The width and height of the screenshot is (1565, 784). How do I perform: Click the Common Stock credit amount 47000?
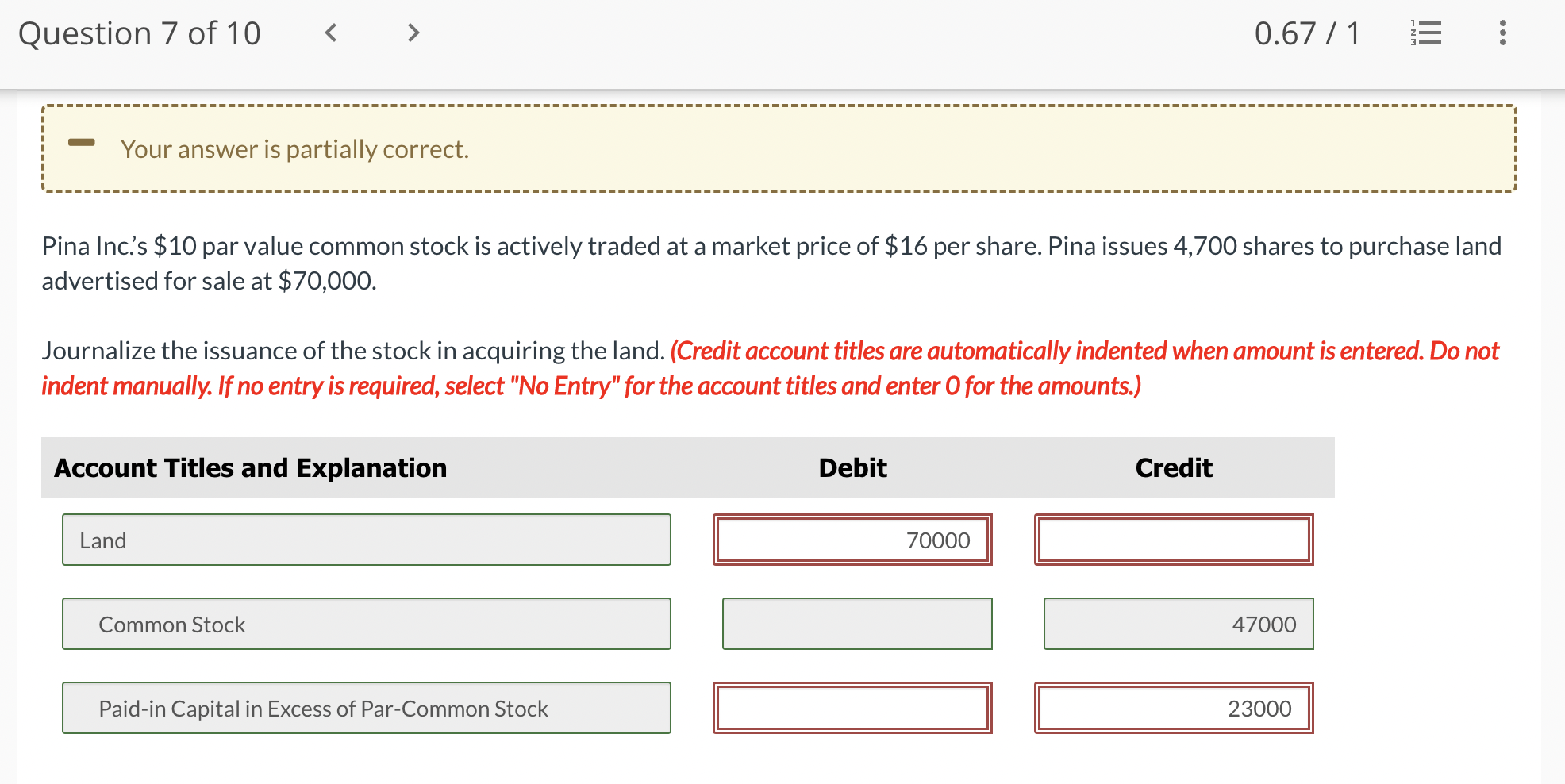click(x=1177, y=624)
